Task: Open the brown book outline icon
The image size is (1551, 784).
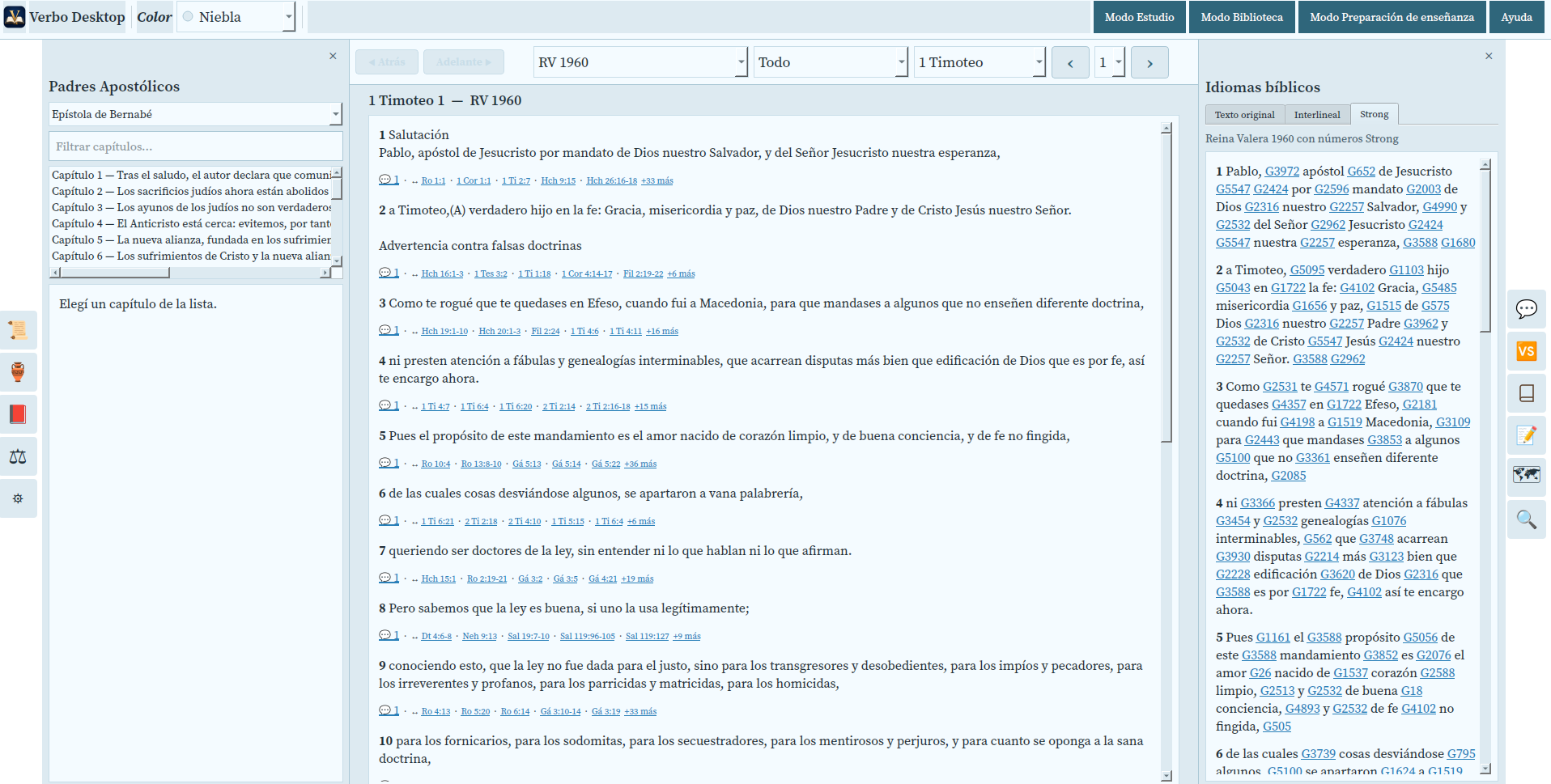Action: pos(1527,393)
